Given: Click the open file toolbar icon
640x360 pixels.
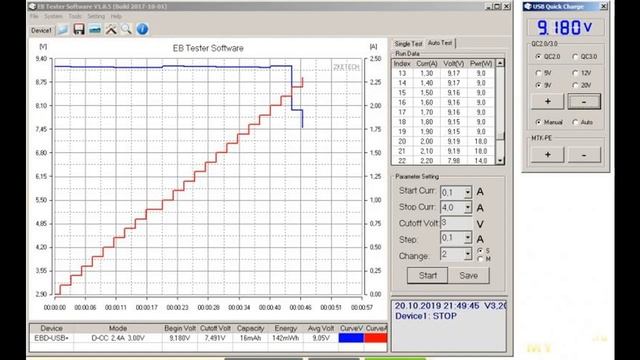Looking at the screenshot, I should (62, 30).
